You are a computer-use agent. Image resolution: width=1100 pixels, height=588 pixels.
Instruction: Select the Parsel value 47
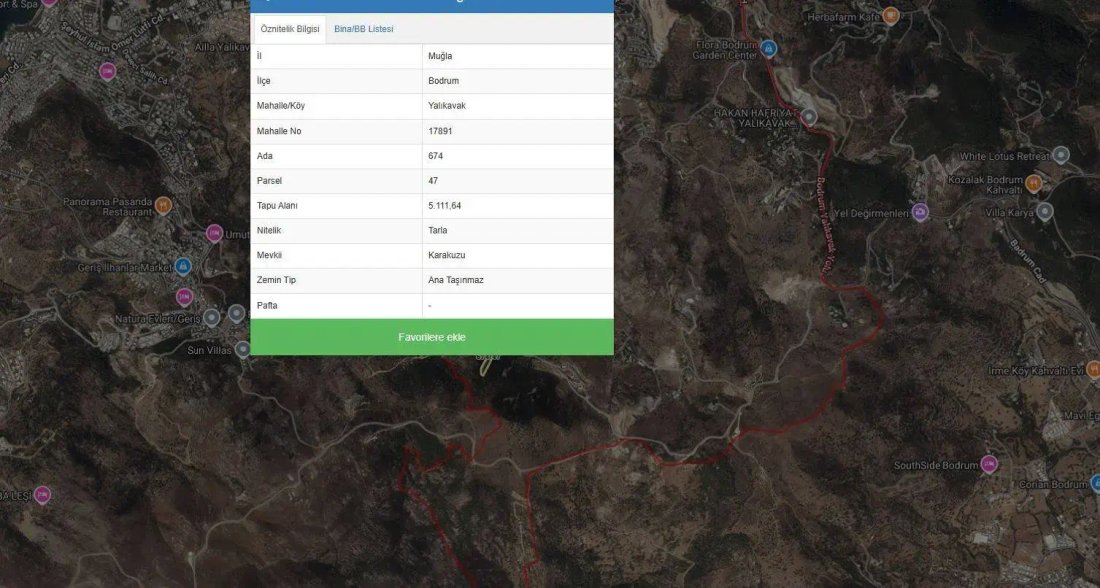[433, 181]
